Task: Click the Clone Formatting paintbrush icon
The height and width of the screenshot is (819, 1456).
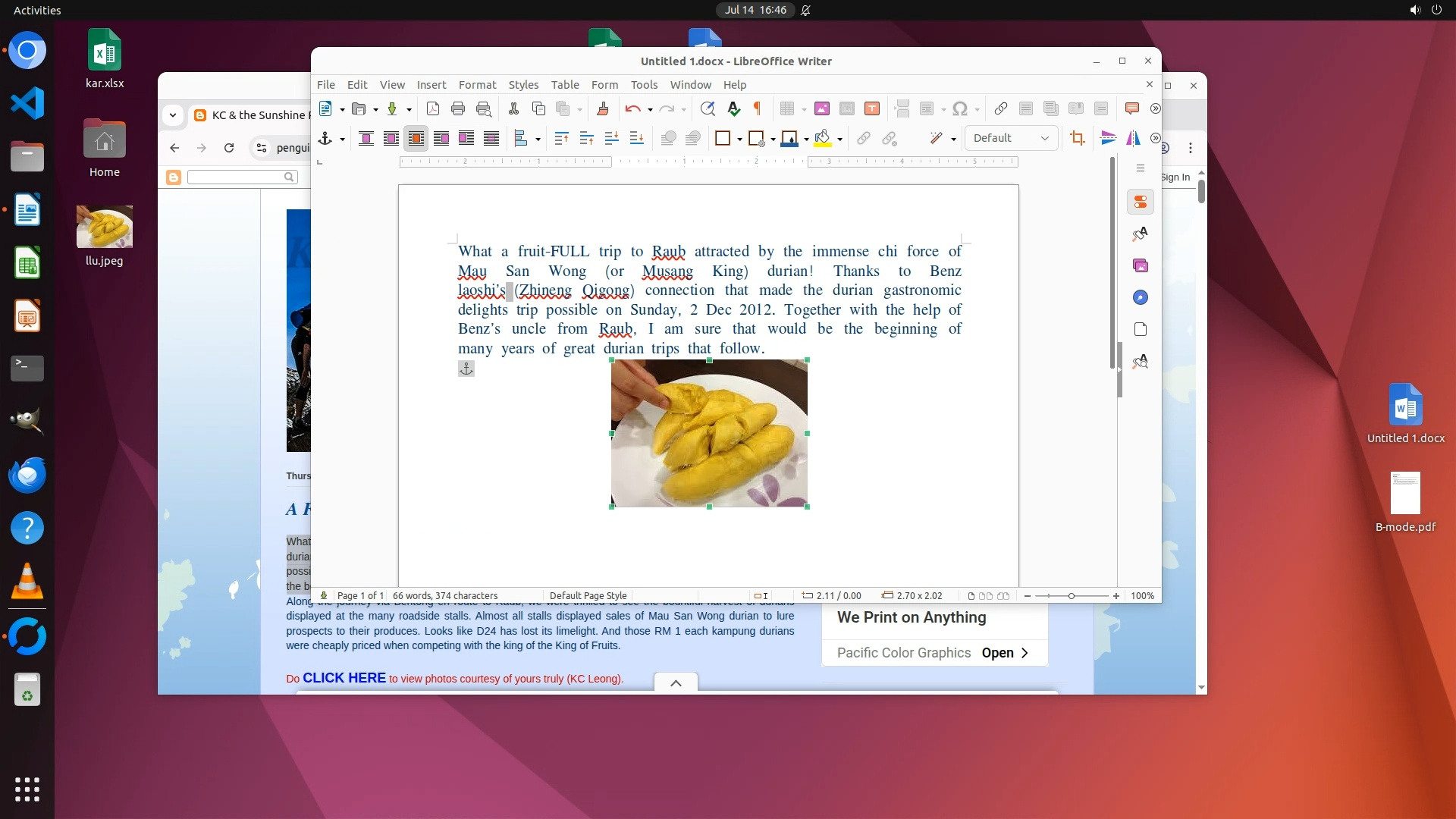Action: pyautogui.click(x=603, y=108)
